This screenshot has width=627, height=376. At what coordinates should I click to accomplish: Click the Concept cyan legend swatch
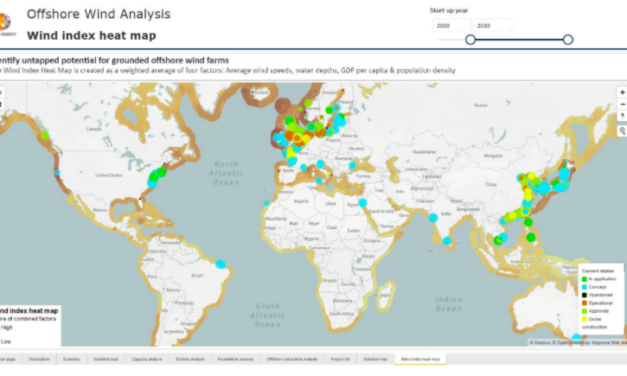pos(584,287)
